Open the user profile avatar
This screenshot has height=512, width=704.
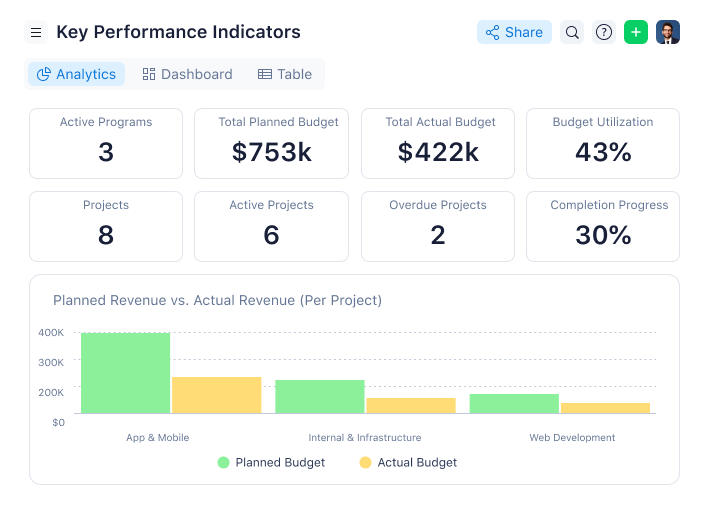click(668, 32)
